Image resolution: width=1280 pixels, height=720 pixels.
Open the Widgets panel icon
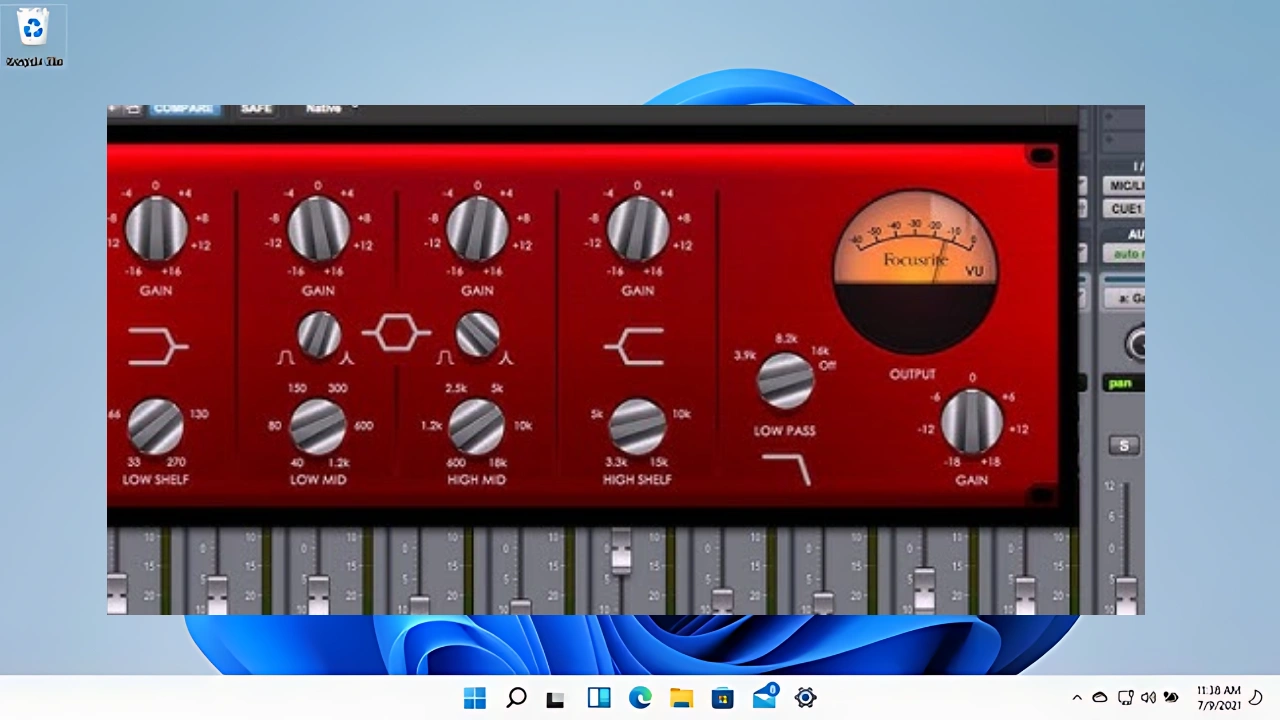pyautogui.click(x=599, y=698)
